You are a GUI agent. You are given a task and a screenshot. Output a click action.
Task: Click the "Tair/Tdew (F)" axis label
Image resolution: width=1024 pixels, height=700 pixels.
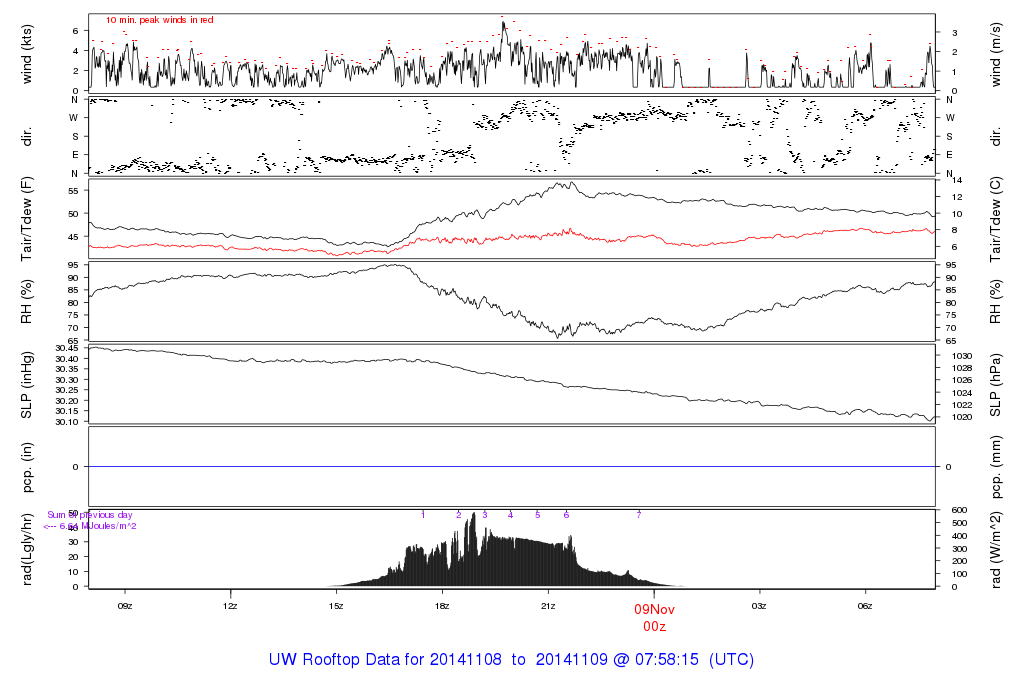27,219
